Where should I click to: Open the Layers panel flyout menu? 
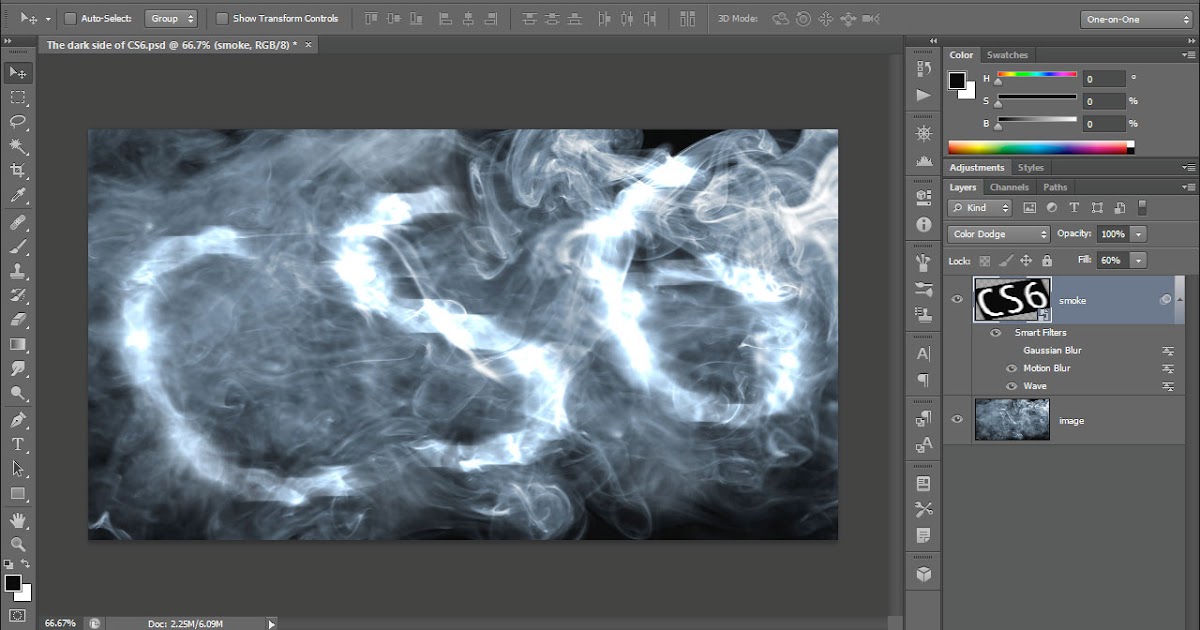1188,187
